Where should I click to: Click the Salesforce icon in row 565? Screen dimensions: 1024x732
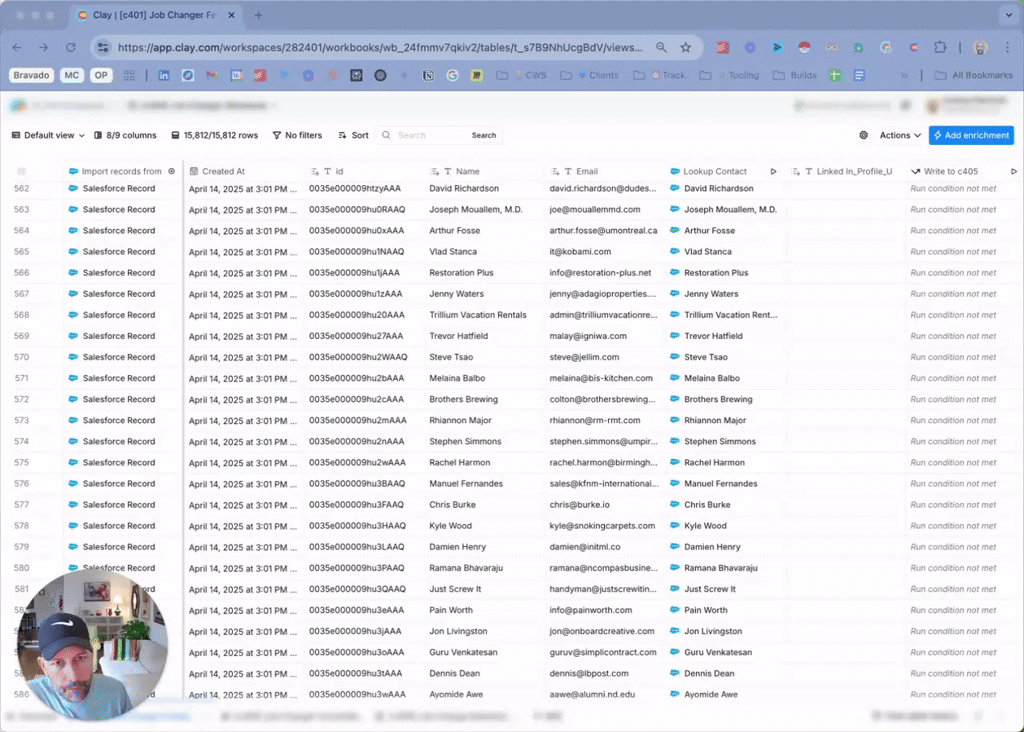coord(74,252)
